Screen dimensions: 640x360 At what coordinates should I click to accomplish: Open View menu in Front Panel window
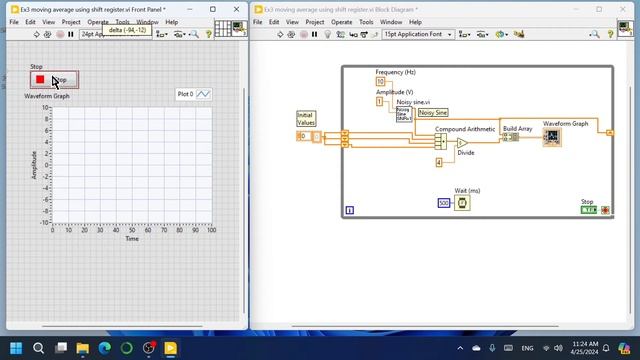pos(48,22)
